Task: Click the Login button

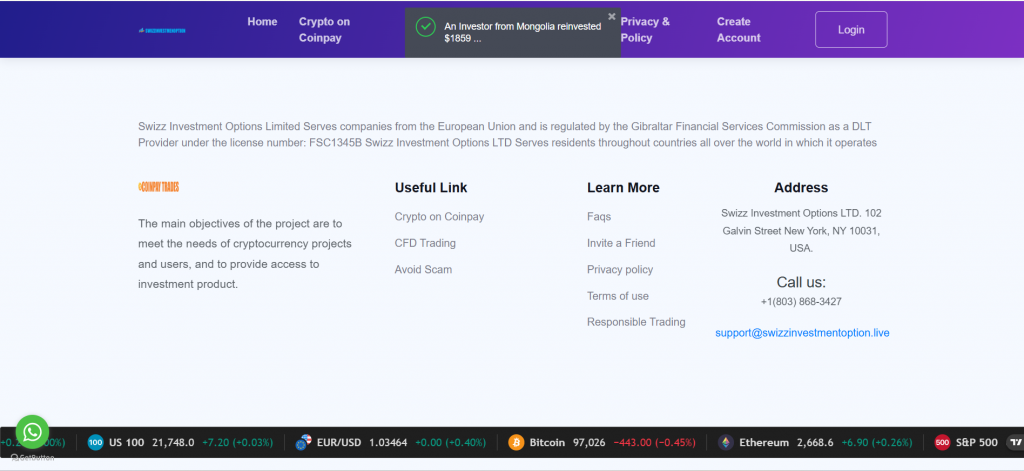Action: [x=851, y=29]
